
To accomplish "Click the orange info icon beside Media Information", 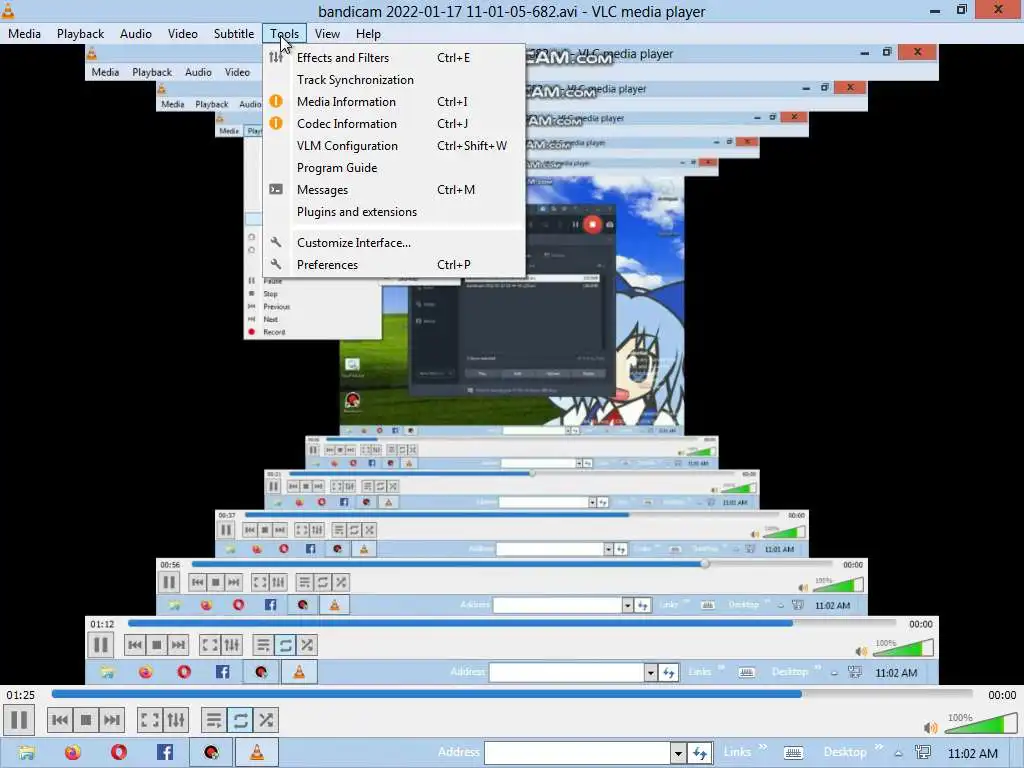I will [x=276, y=101].
